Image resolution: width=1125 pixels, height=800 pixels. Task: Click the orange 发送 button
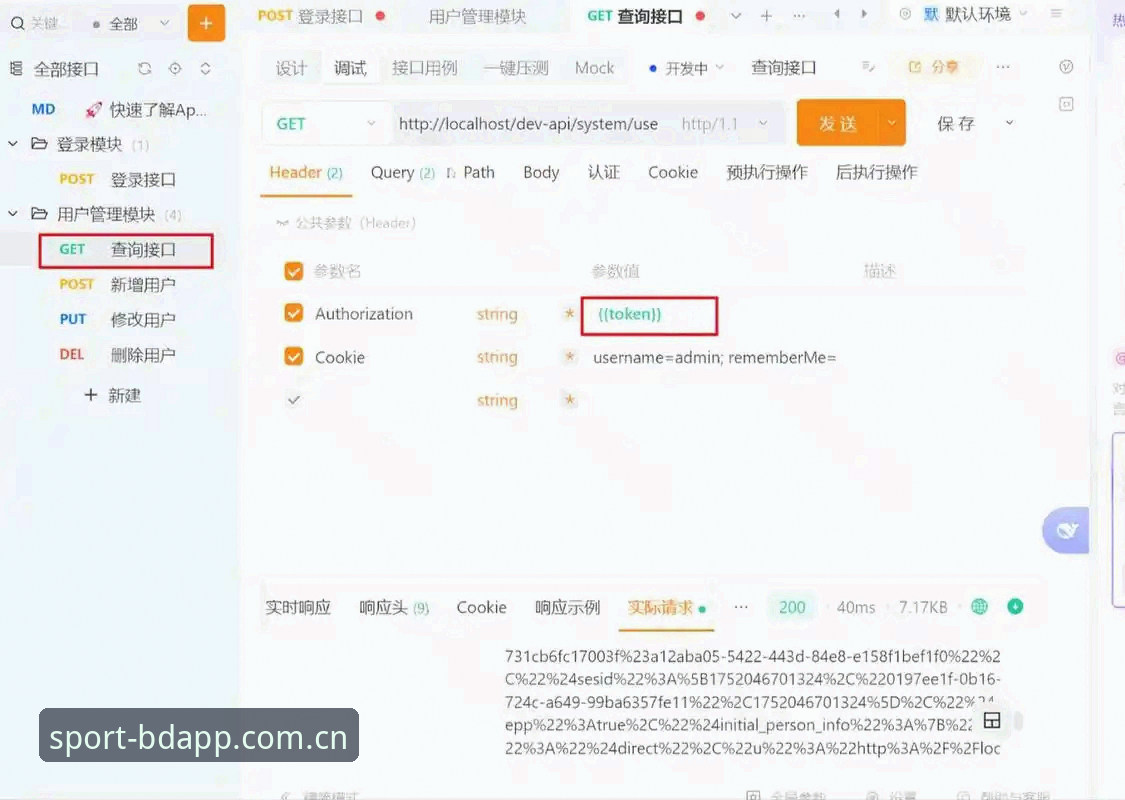pyautogui.click(x=837, y=123)
